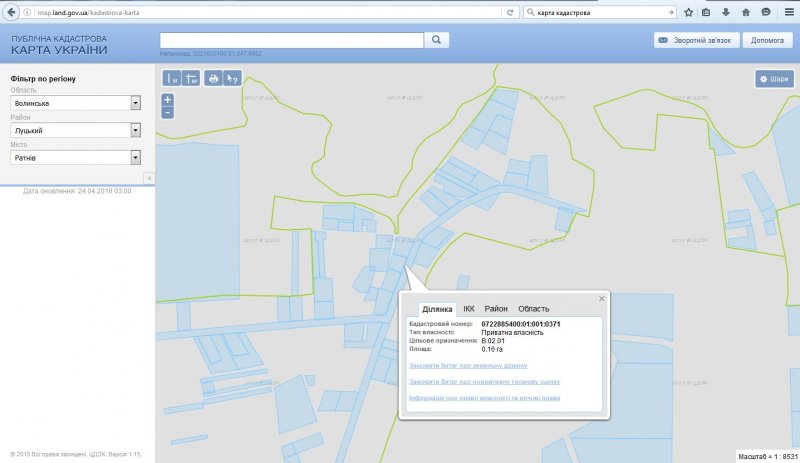Select the area measurement tool

(190, 78)
